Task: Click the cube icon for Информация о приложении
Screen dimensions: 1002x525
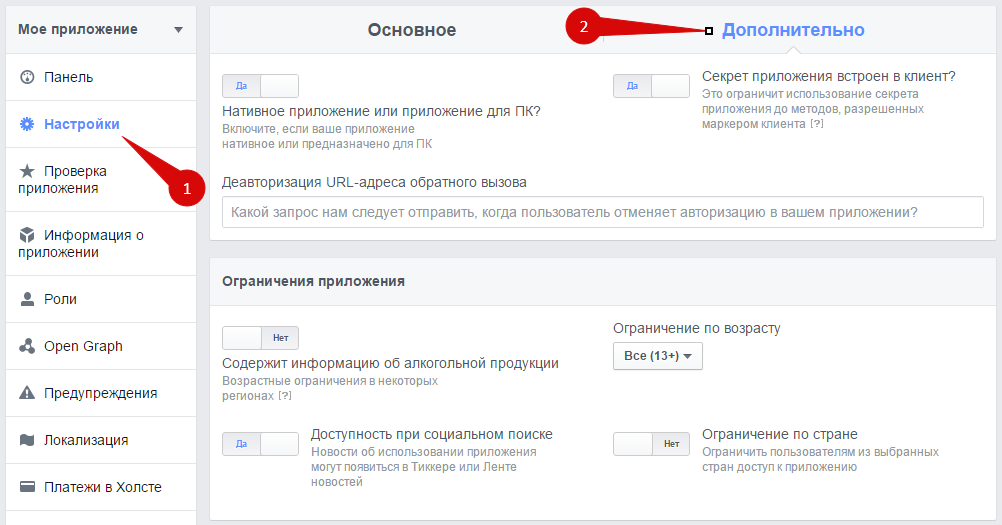Action: (x=27, y=235)
